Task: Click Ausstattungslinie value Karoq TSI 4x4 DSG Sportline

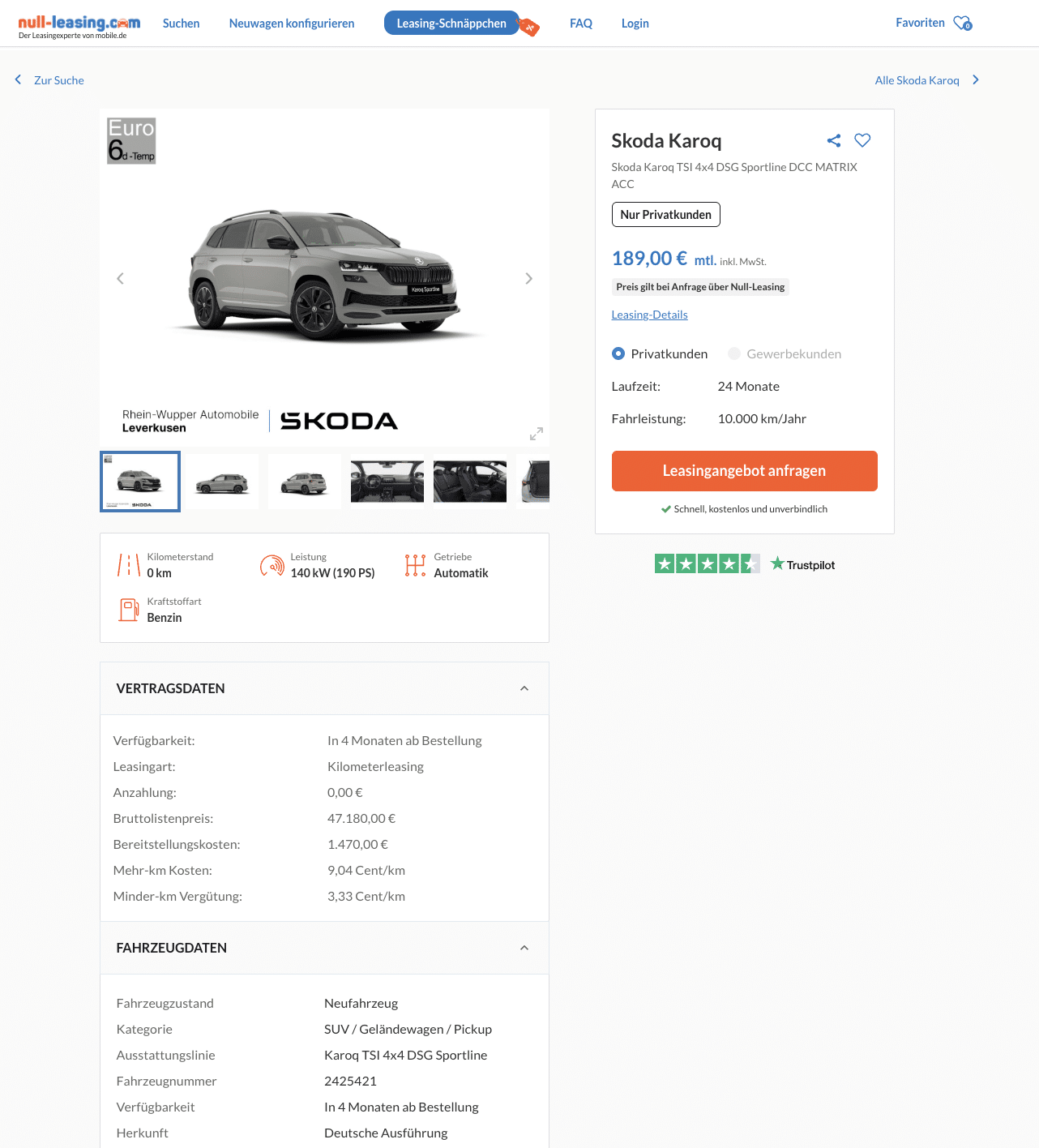Action: (405, 1056)
